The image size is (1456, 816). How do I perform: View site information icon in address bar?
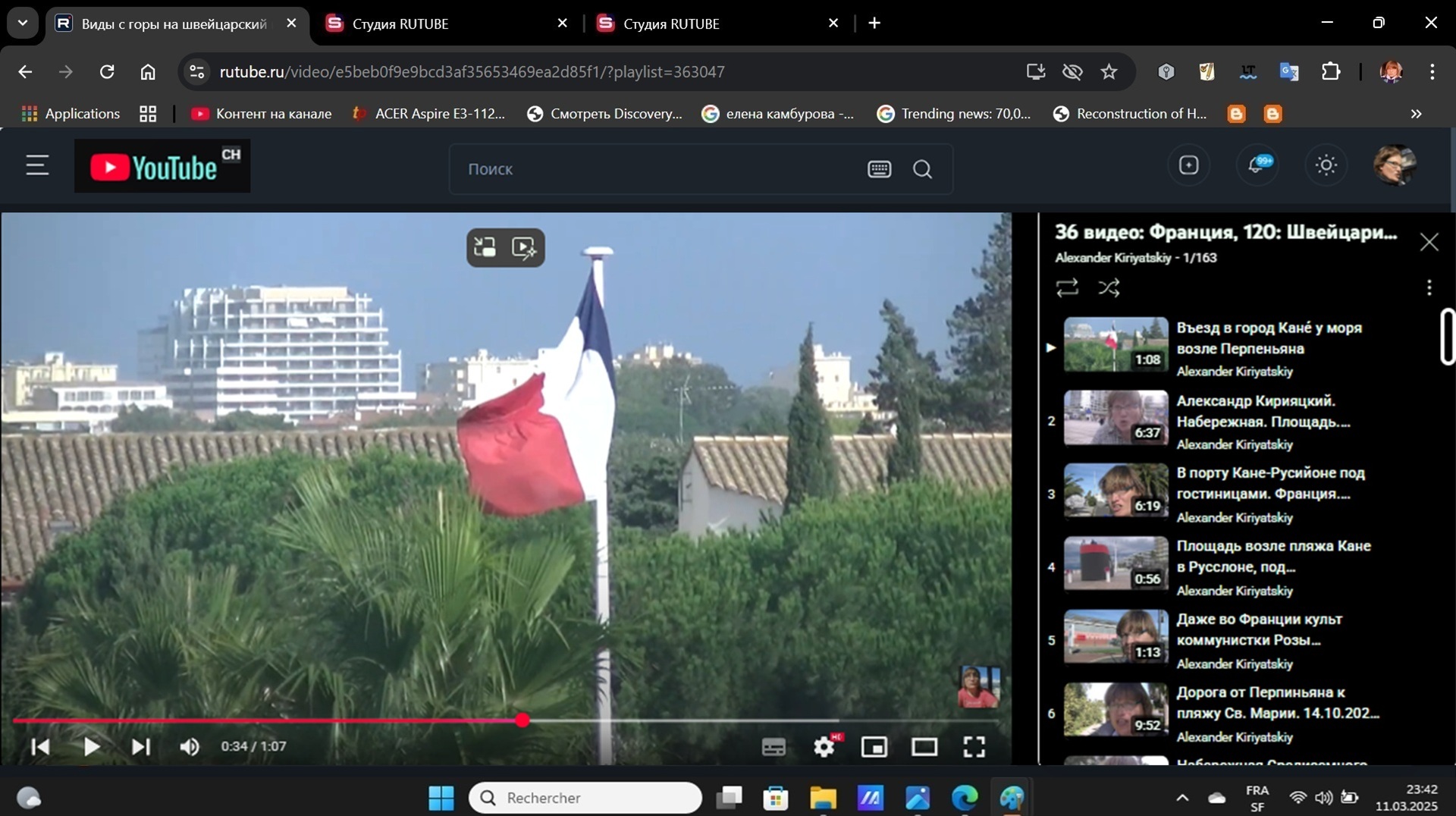pyautogui.click(x=196, y=72)
